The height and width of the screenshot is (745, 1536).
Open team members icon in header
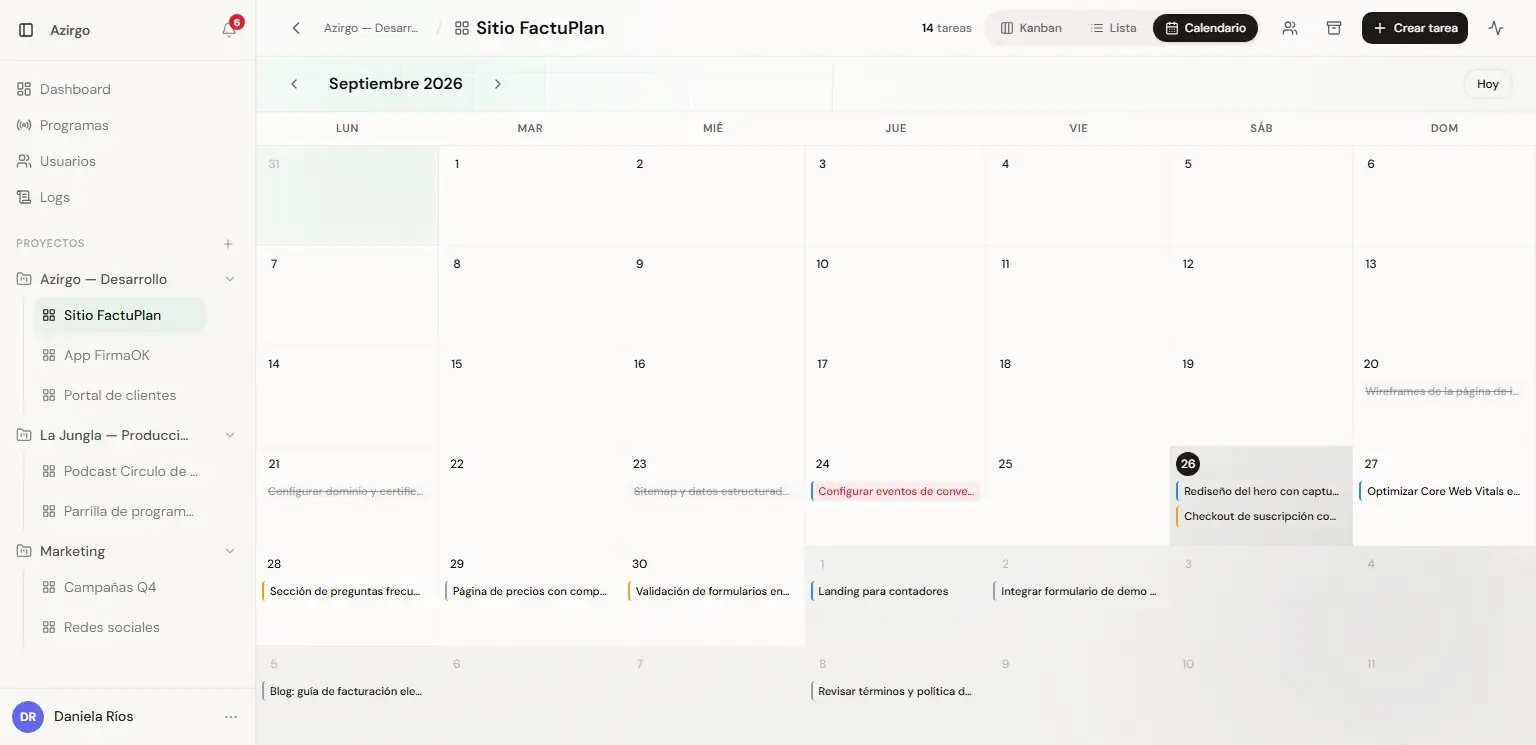click(1290, 28)
